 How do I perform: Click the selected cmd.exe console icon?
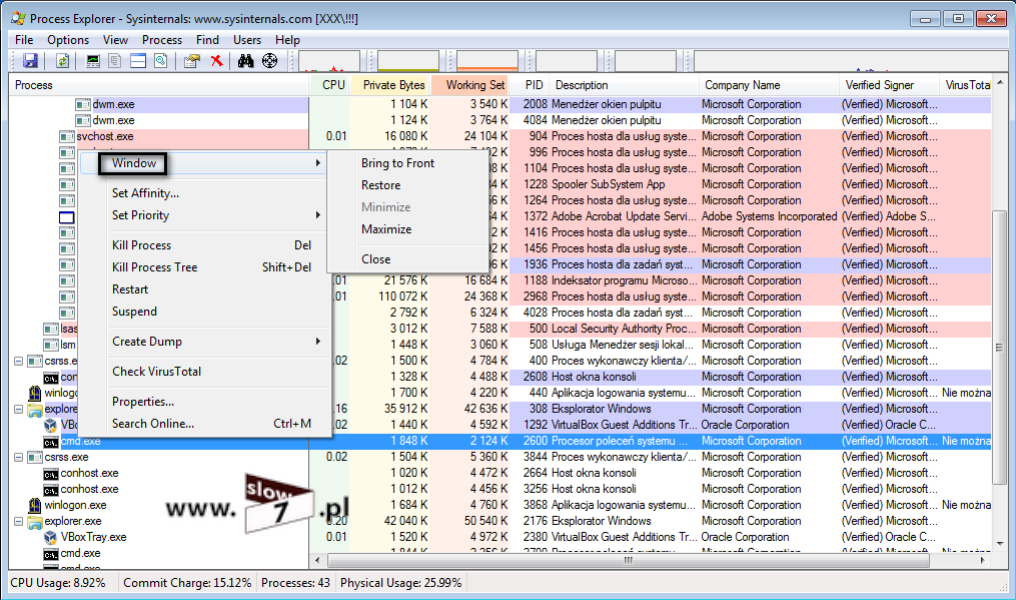[x=51, y=442]
